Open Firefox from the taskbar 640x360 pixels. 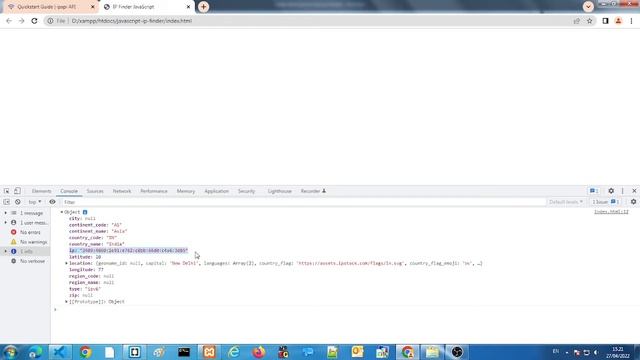point(259,352)
